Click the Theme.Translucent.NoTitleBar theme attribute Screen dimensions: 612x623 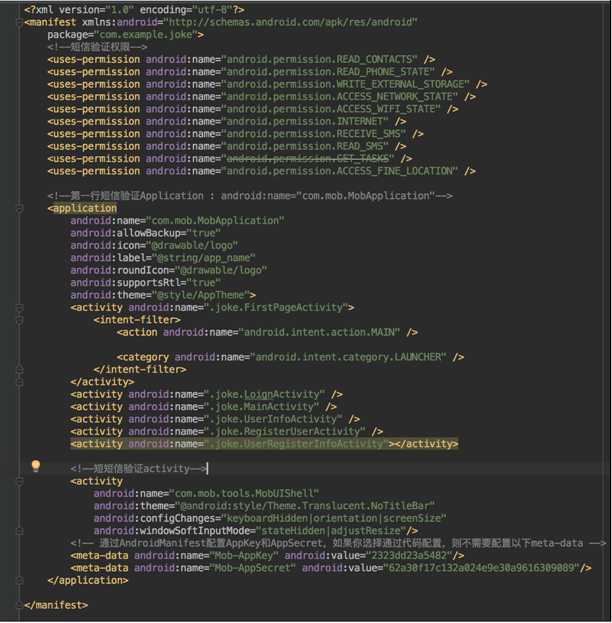[x=264, y=506]
